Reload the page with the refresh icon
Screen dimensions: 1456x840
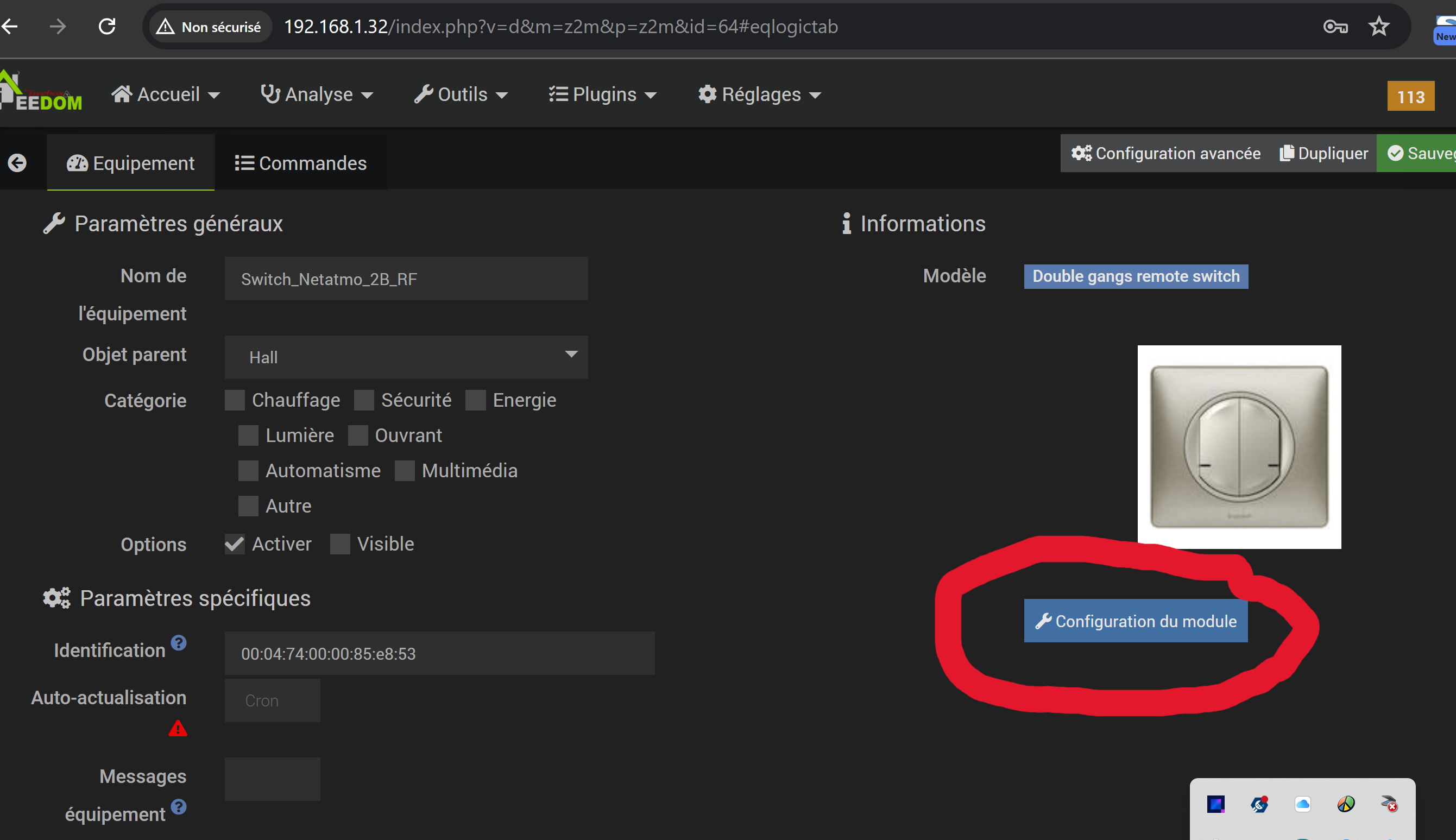(x=108, y=27)
